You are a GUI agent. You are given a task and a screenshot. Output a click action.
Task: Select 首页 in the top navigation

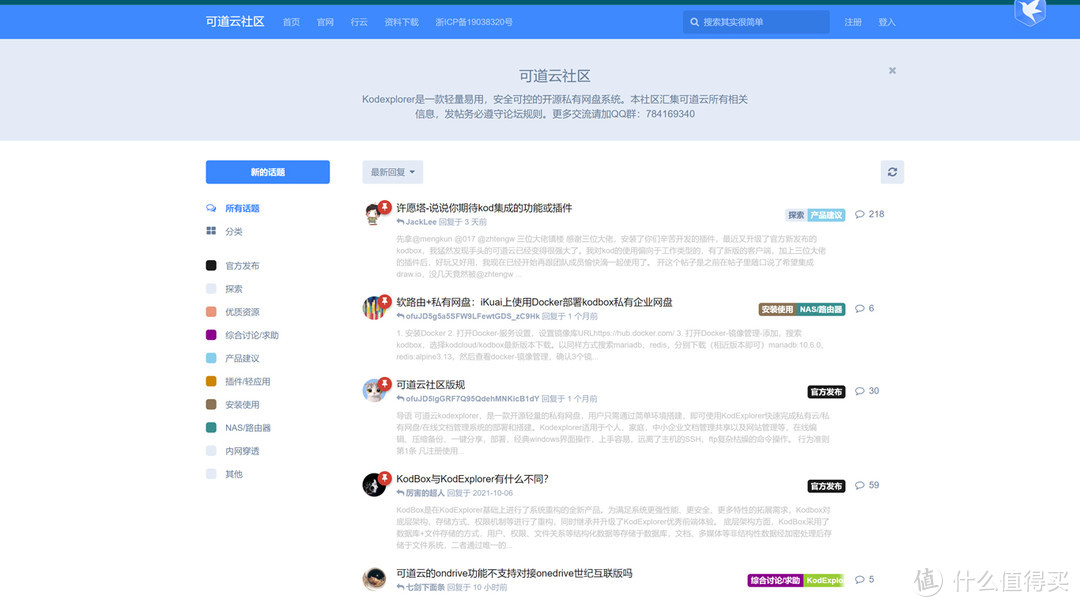coord(291,21)
